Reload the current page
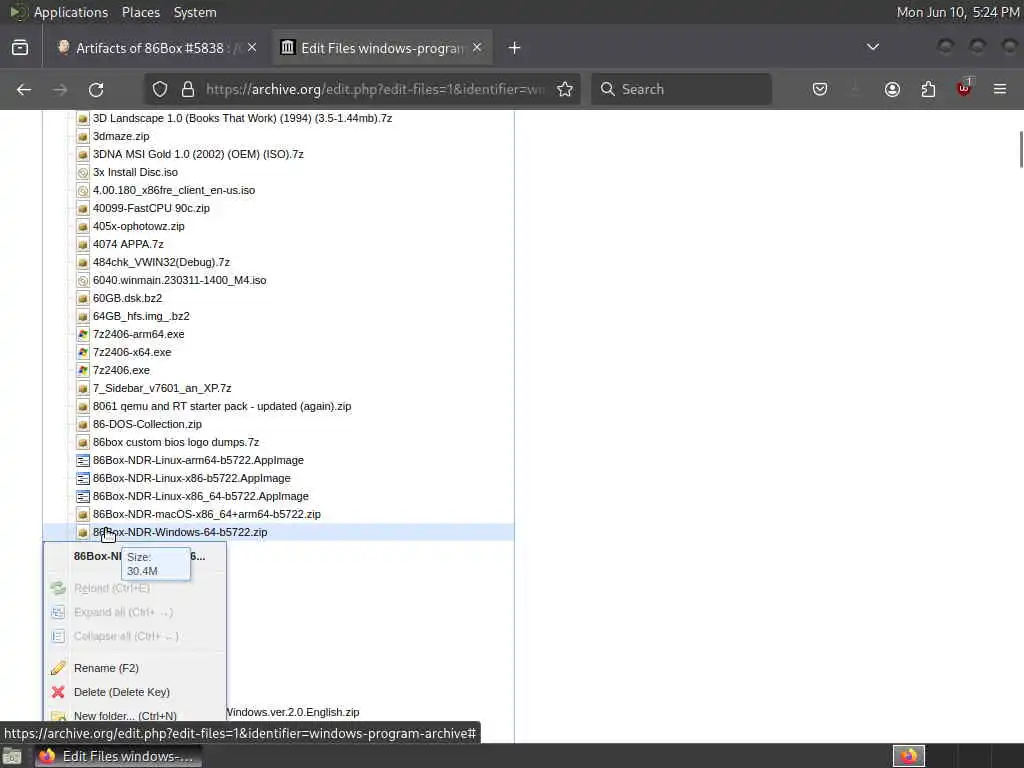This screenshot has width=1024, height=768. [x=96, y=89]
